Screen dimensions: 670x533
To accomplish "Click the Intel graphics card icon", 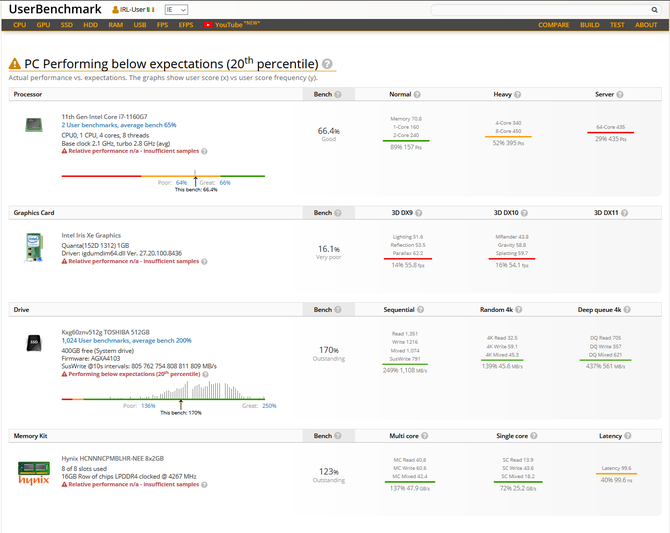I will [x=34, y=247].
